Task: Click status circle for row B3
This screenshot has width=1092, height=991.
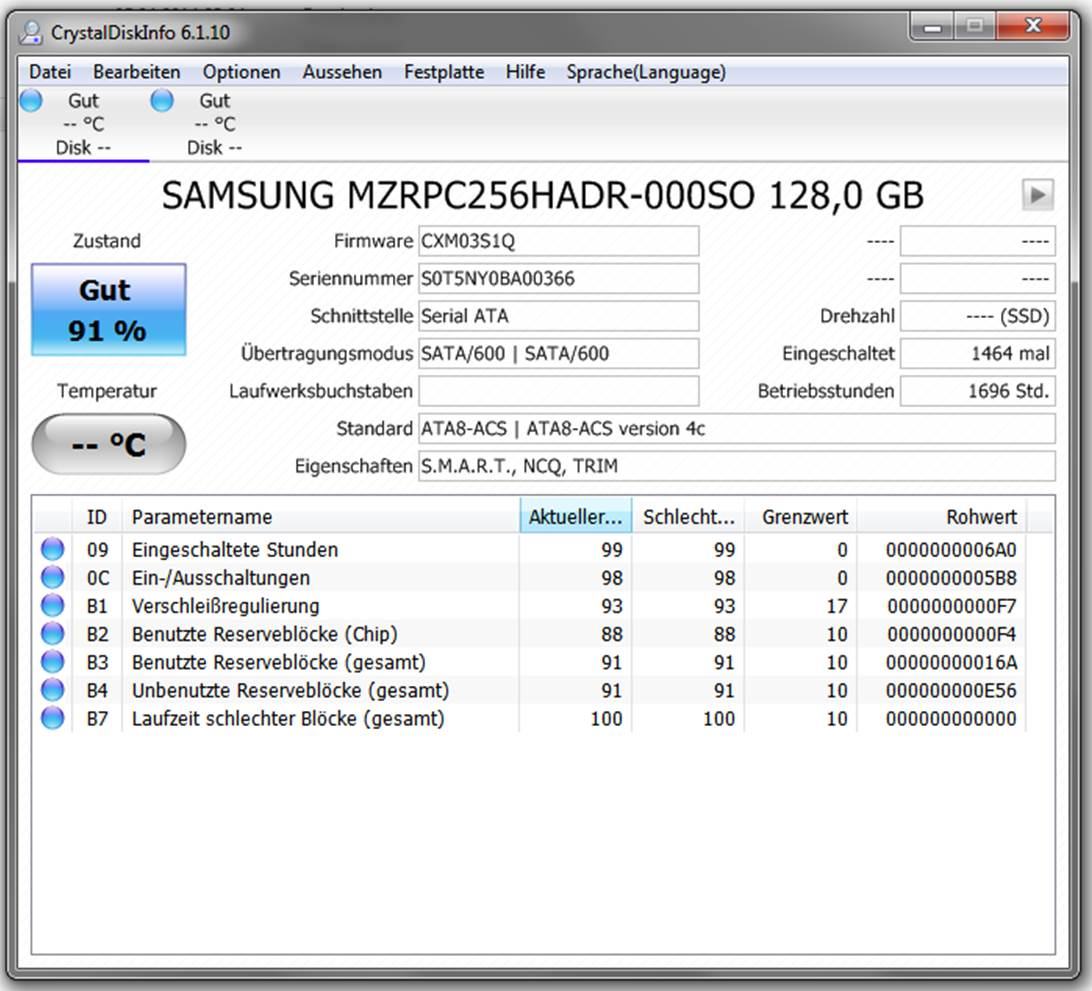Action: pos(52,662)
